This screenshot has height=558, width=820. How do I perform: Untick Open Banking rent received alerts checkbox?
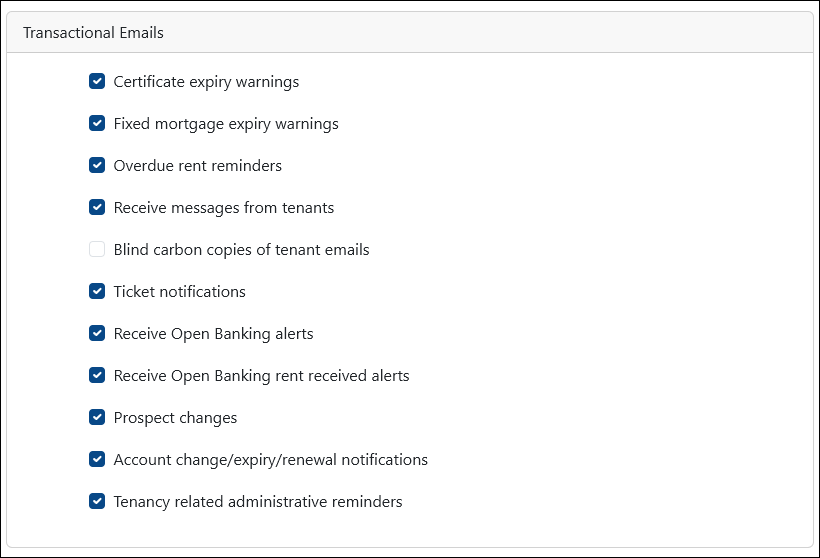click(x=97, y=375)
